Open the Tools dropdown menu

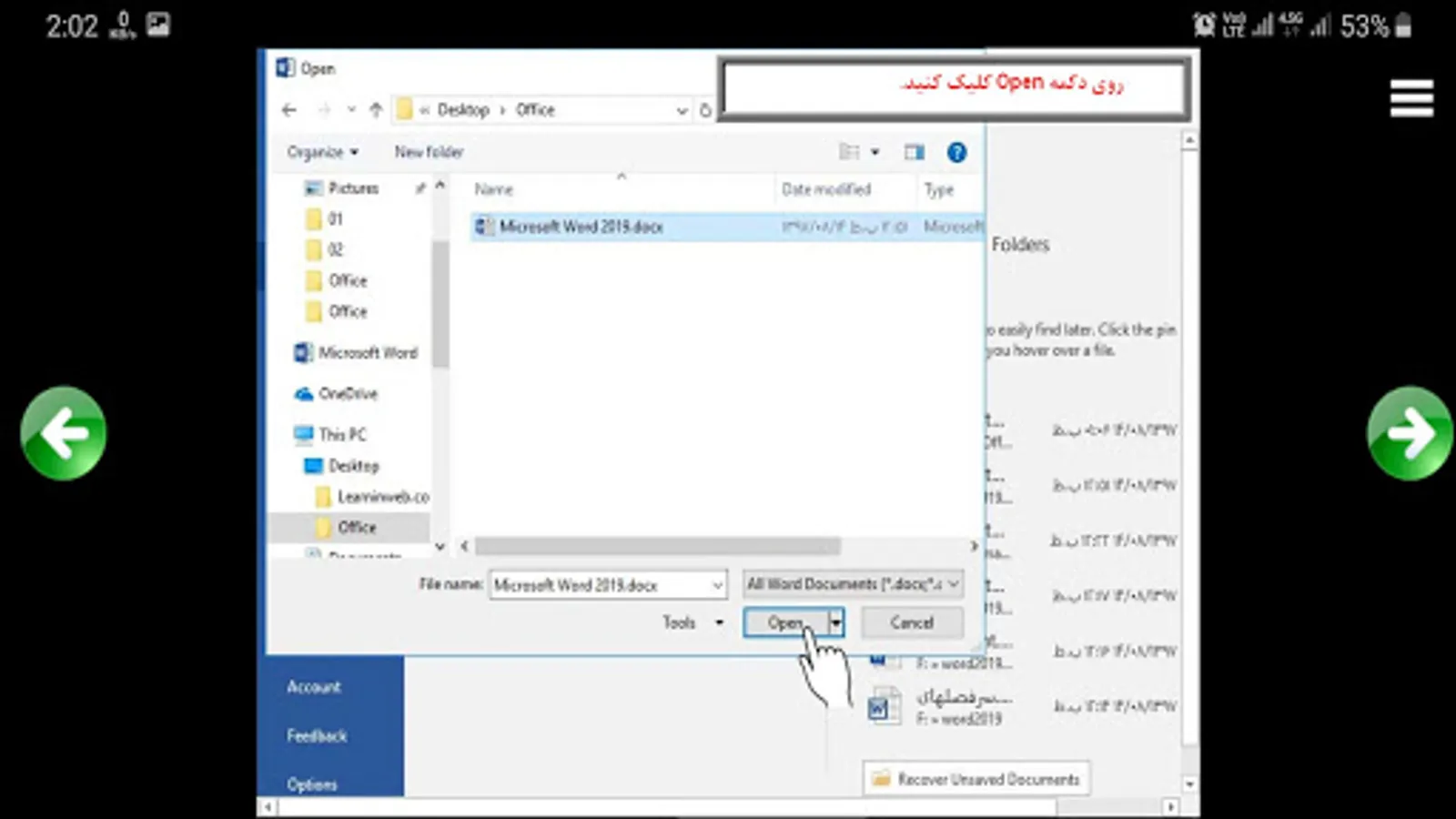pos(693,622)
